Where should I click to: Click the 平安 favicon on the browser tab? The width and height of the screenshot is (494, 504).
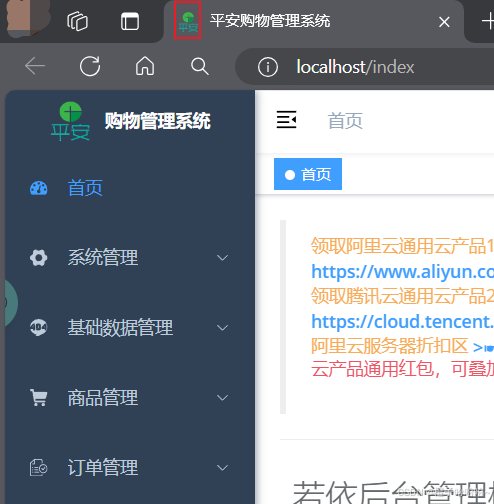click(x=188, y=21)
